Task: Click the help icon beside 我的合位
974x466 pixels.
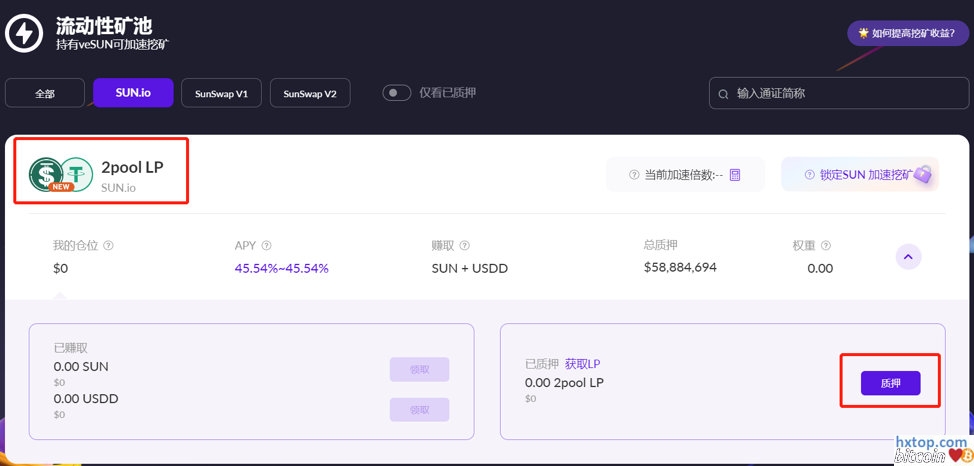Action: click(109, 245)
